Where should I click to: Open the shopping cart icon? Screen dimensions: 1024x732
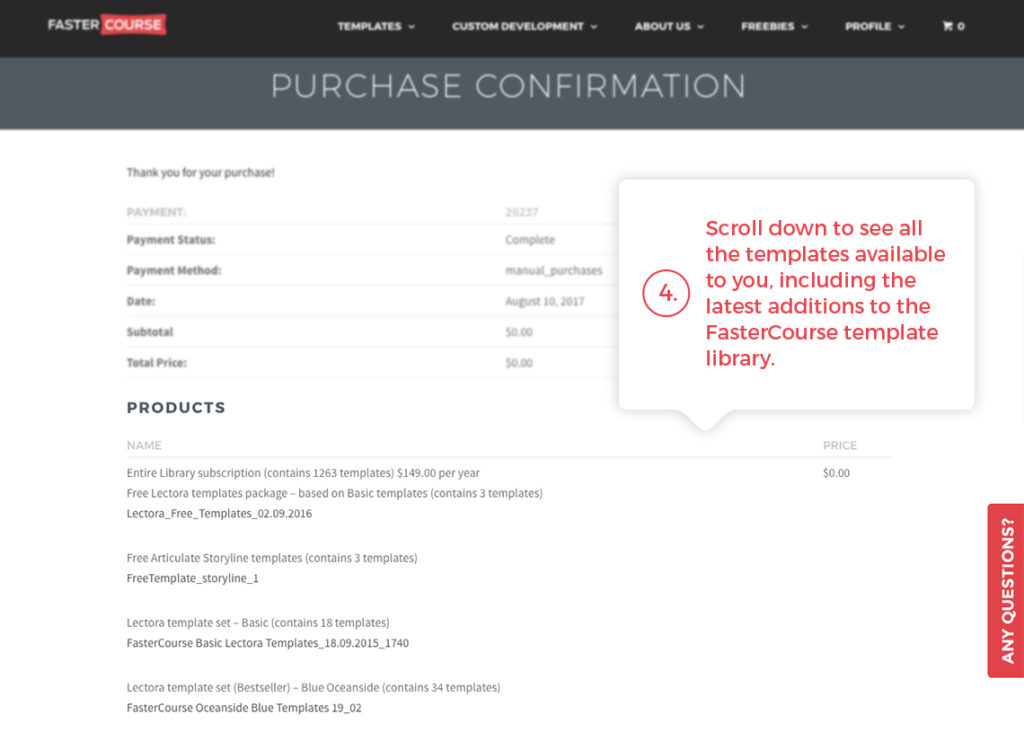[948, 26]
